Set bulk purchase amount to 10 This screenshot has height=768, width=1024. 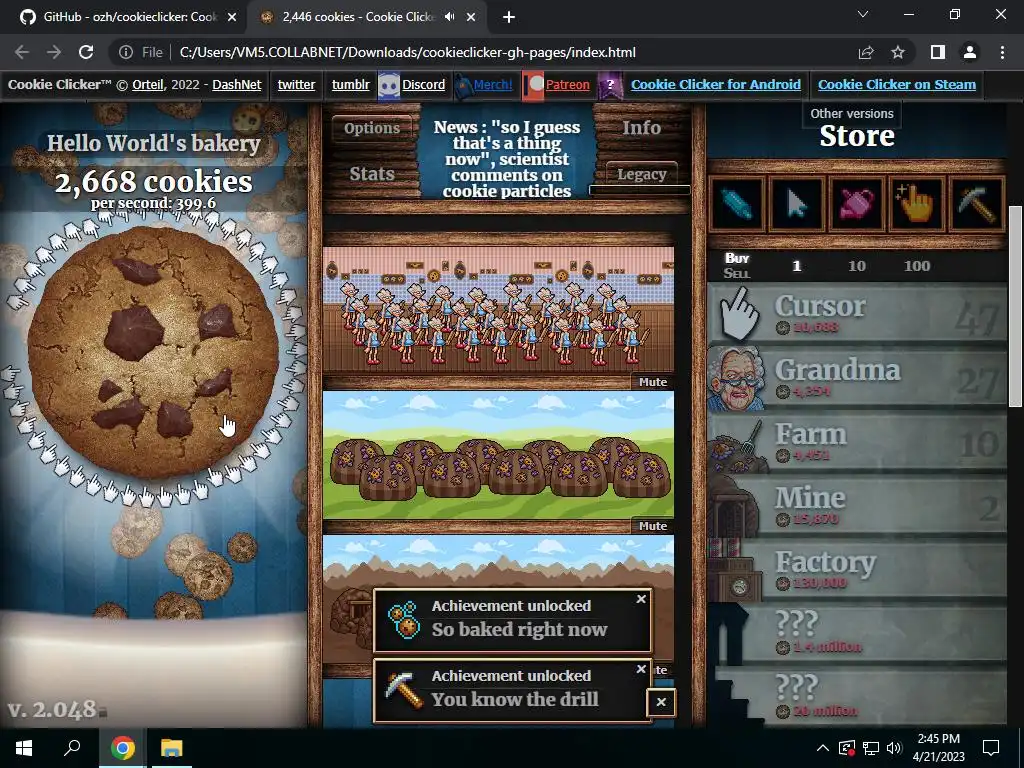pos(857,266)
